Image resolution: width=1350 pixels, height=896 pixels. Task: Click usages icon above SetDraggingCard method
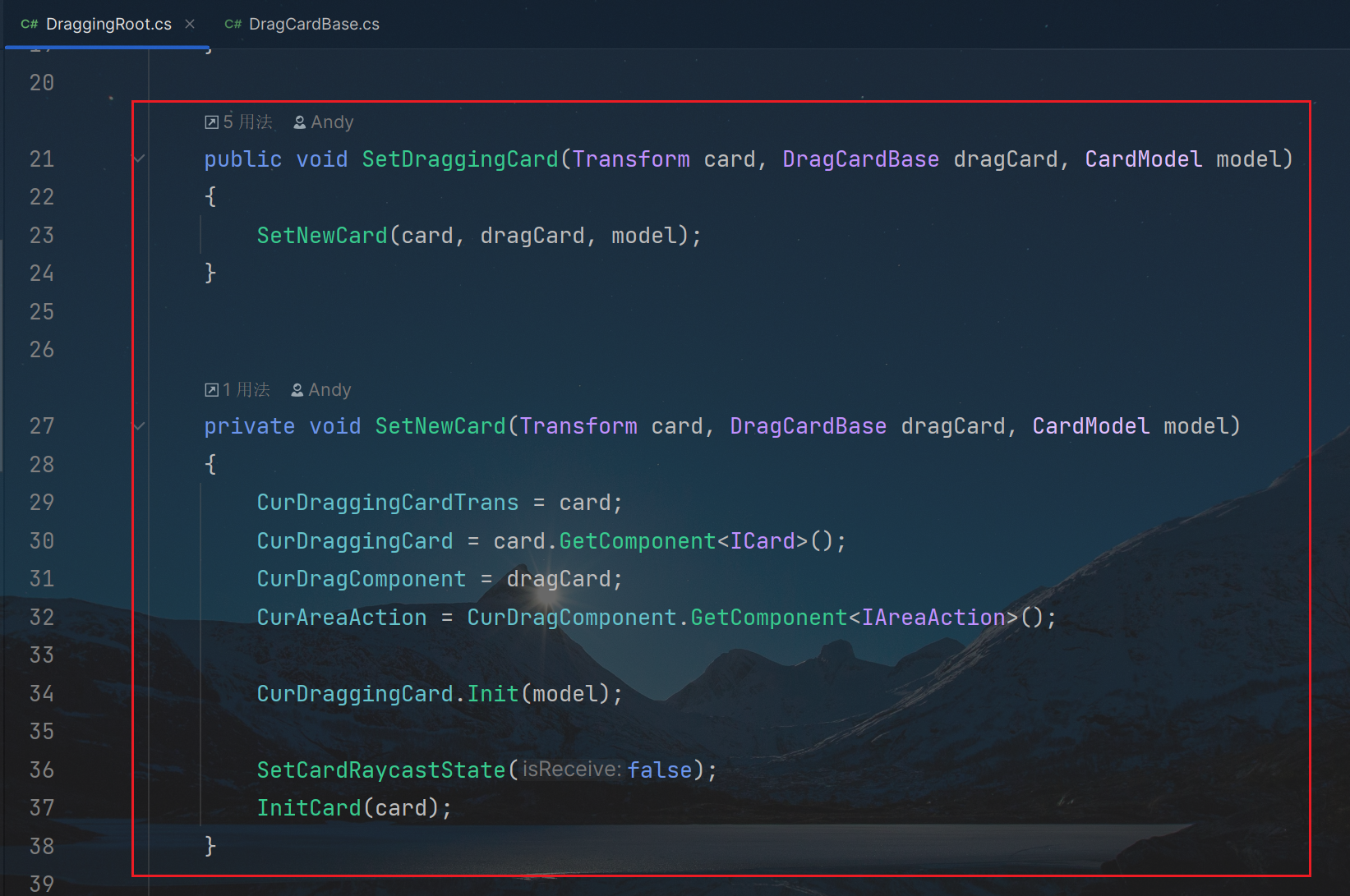211,122
